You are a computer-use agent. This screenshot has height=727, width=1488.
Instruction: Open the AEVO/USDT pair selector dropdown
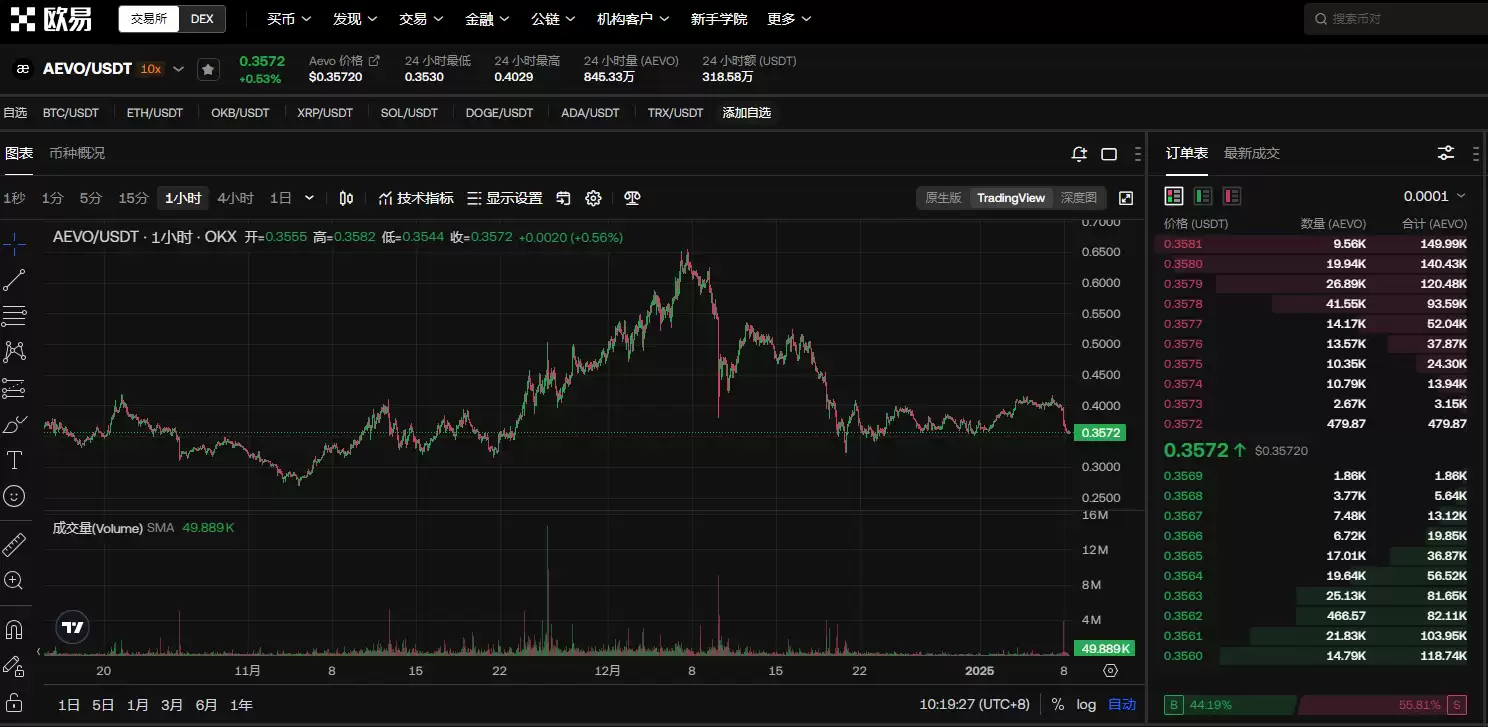(179, 69)
